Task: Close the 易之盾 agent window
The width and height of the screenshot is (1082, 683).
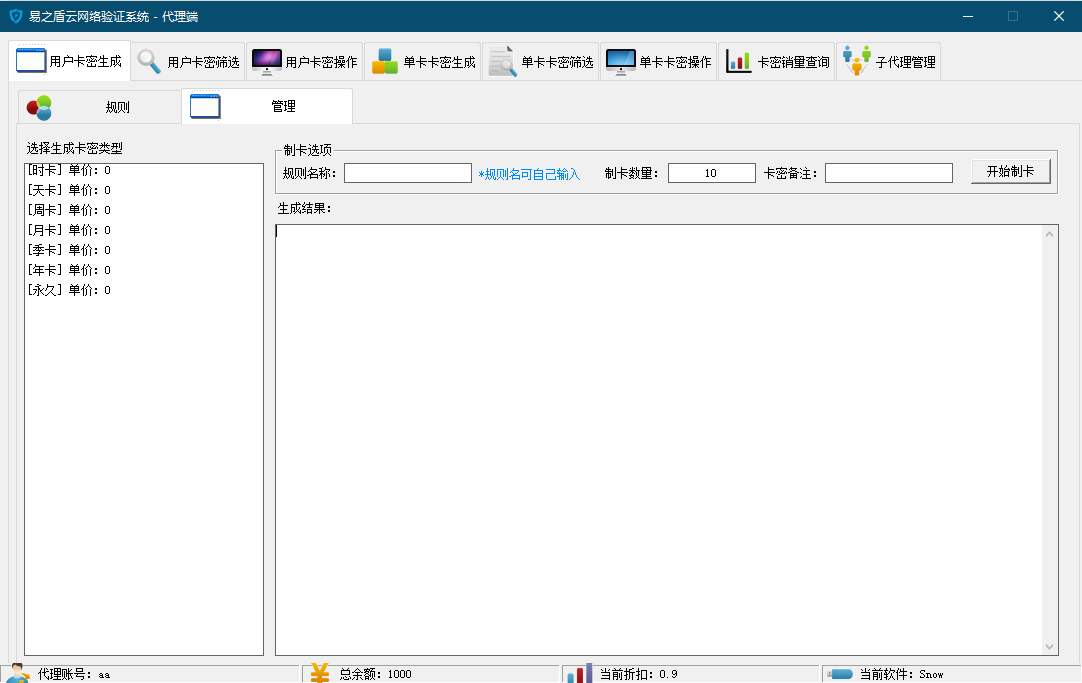Action: 1059,16
